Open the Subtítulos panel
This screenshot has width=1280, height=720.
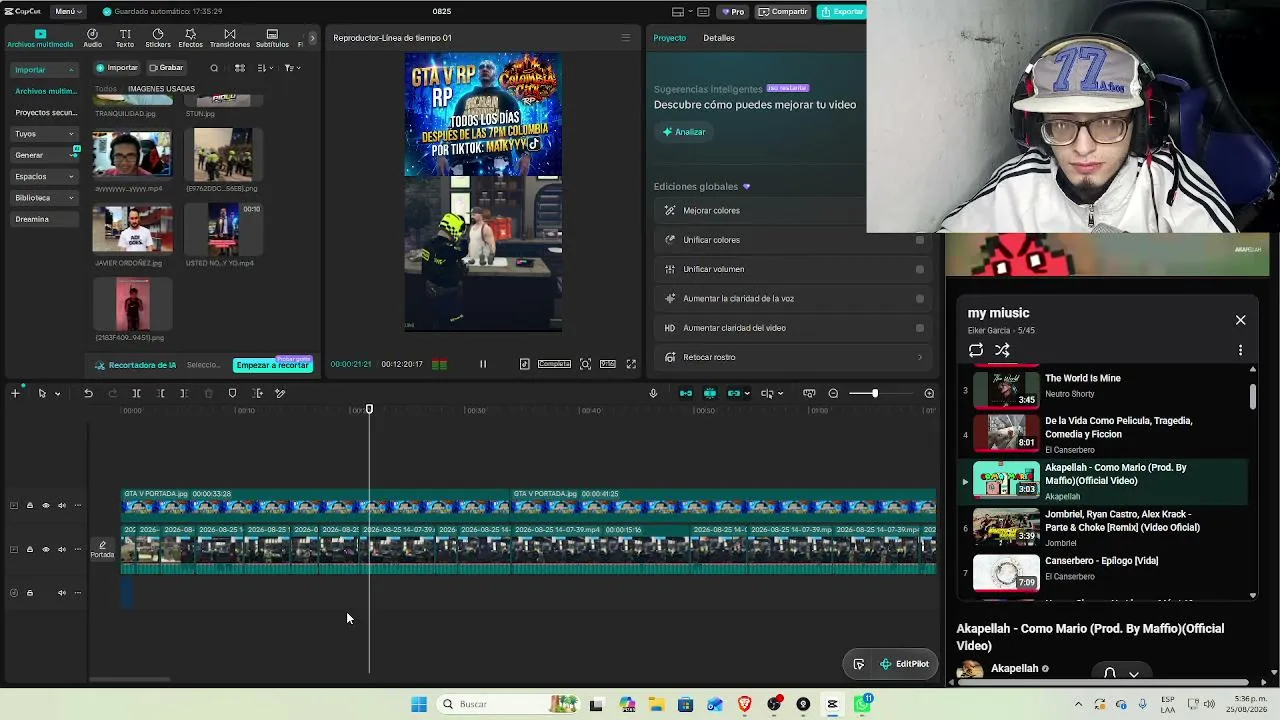point(272,38)
